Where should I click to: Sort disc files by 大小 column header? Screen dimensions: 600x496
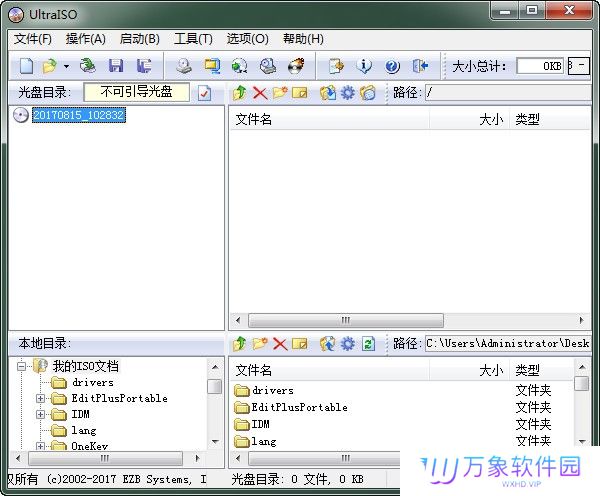(469, 119)
